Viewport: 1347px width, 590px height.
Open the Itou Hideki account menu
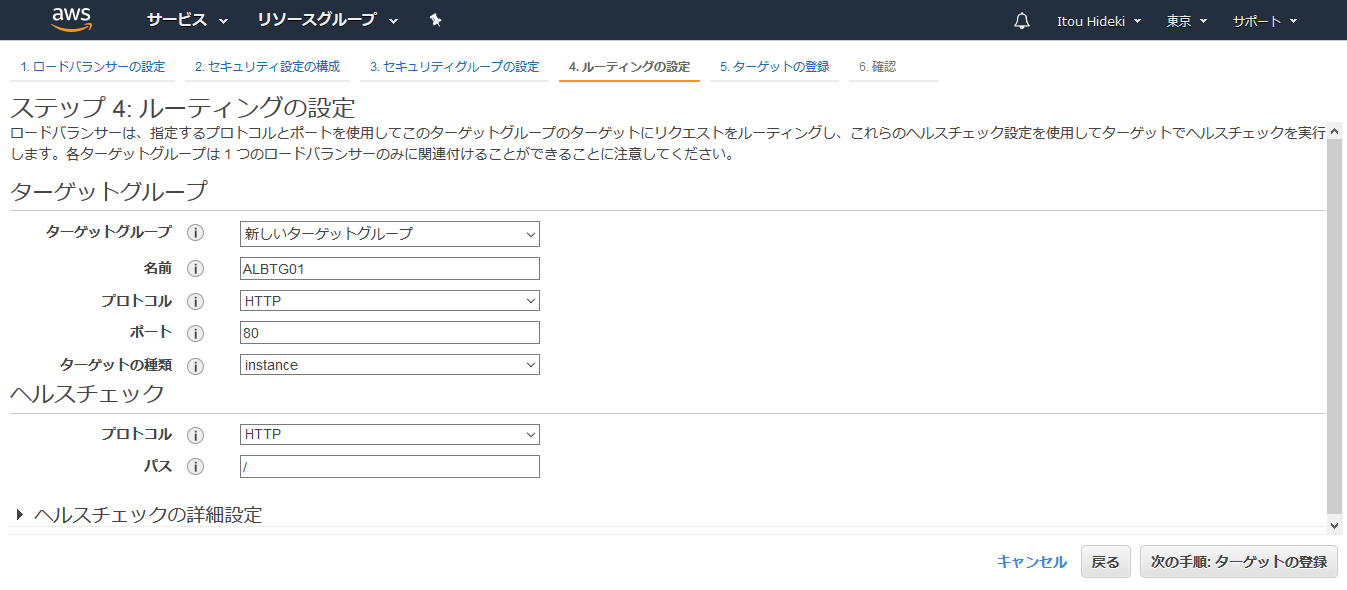[1099, 21]
